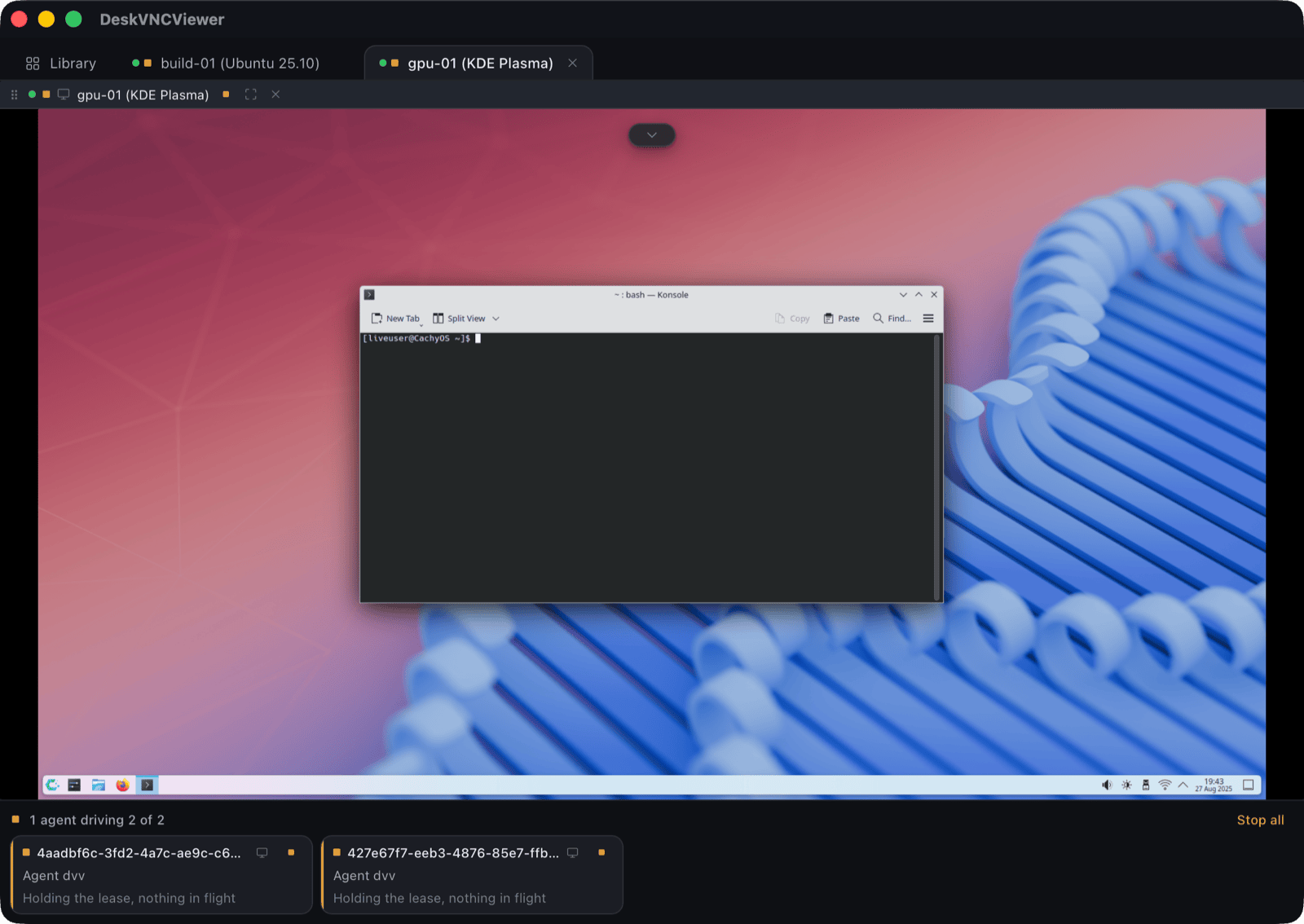Screen dimensions: 1304x924
Task: Click Paste in the Konsole toolbar
Action: pyautogui.click(x=841, y=319)
